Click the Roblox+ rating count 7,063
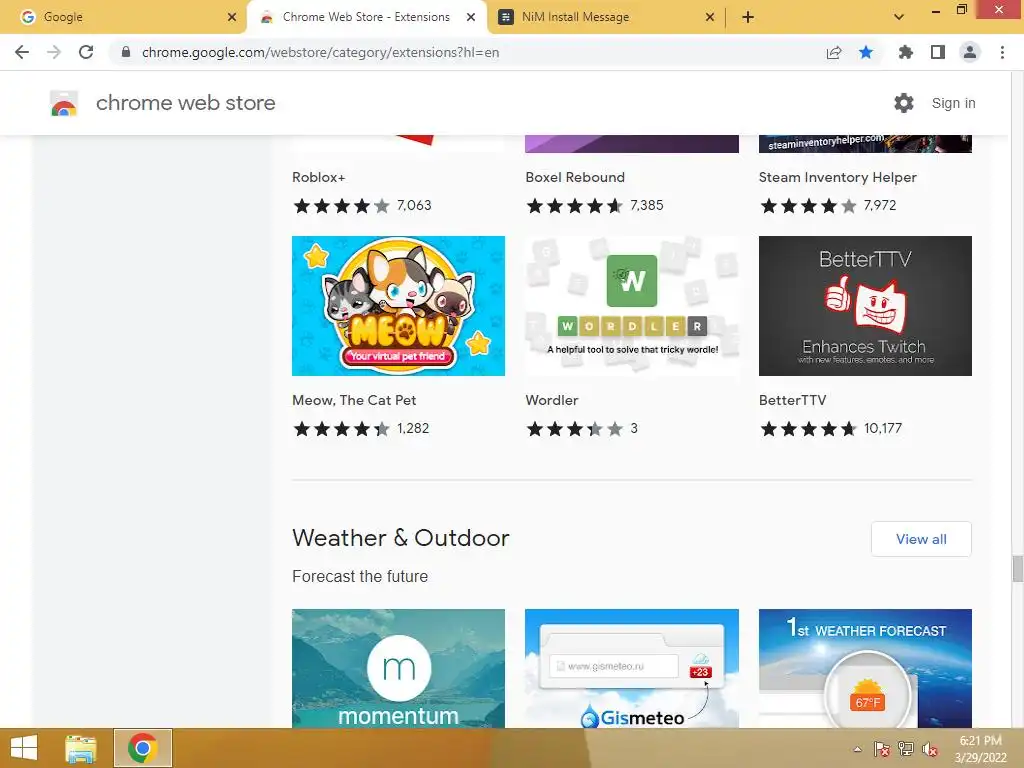Screen dimensions: 1024x768 tap(414, 205)
